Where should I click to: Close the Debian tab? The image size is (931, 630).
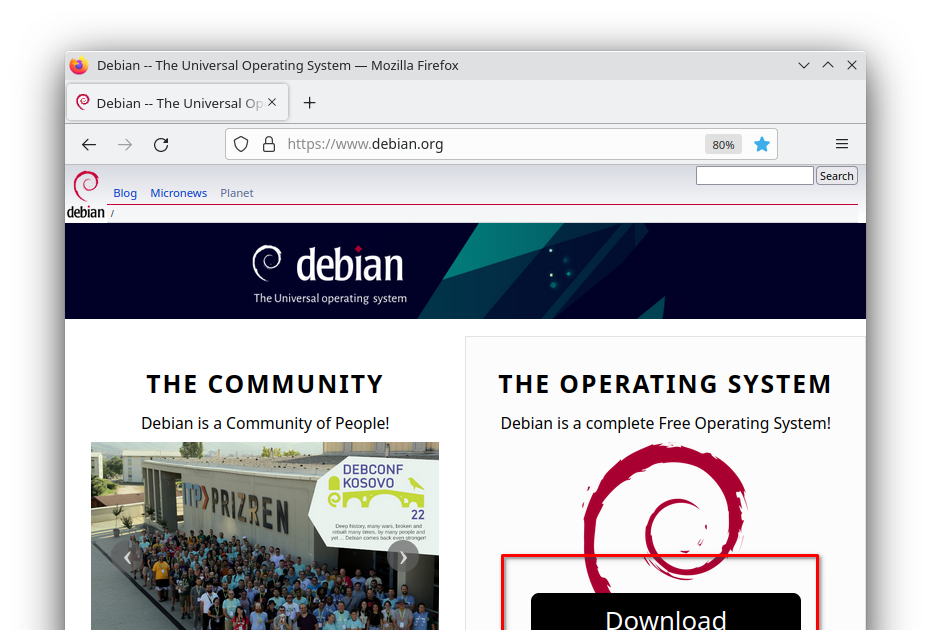point(272,102)
